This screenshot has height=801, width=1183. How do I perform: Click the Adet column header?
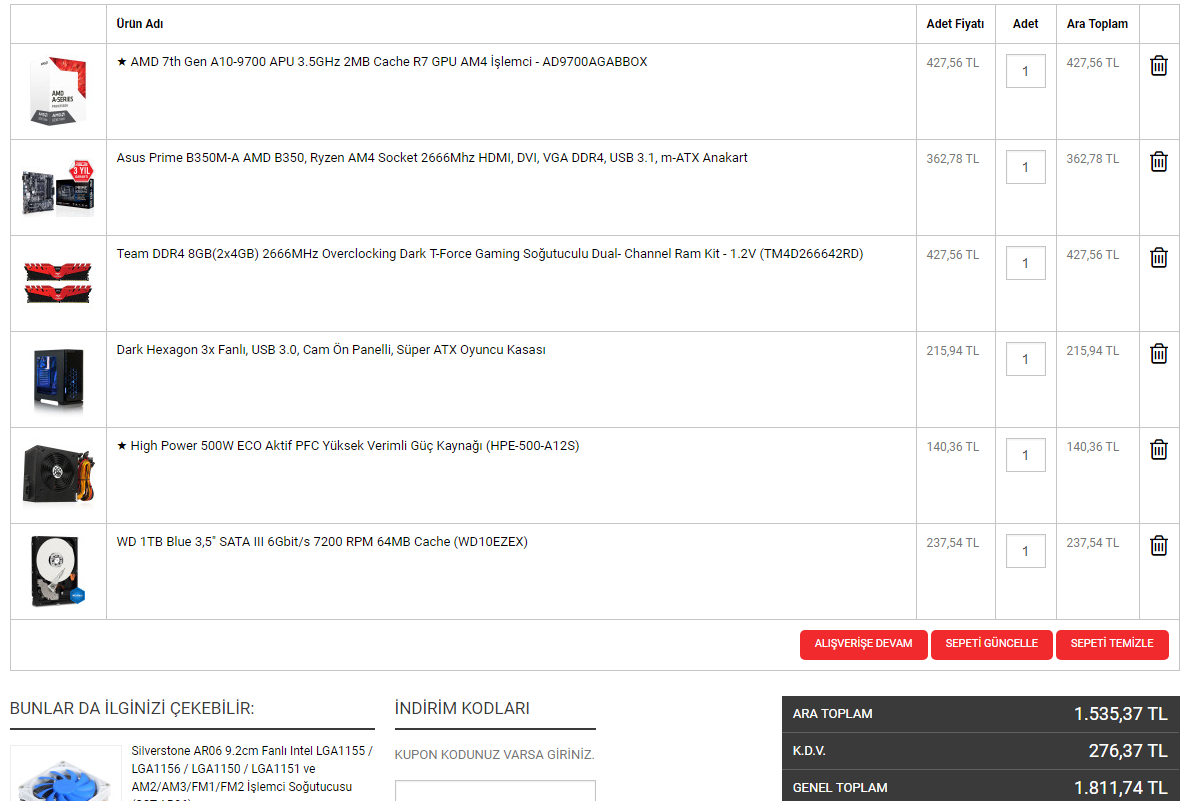point(1025,24)
